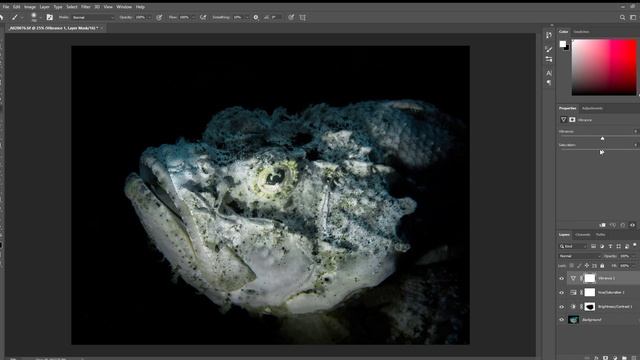Pick a color in the red color field
The image size is (640, 360).
(604, 67)
